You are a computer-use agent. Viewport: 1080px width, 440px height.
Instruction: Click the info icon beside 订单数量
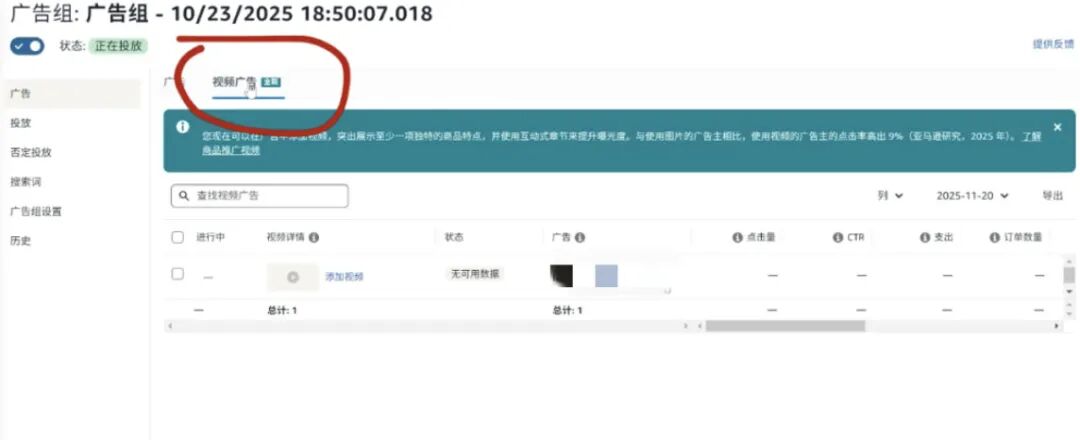[x=995, y=238]
